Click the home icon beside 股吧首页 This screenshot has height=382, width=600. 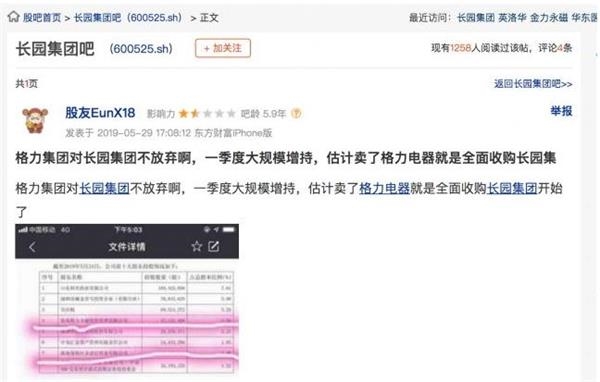click(x=13, y=17)
